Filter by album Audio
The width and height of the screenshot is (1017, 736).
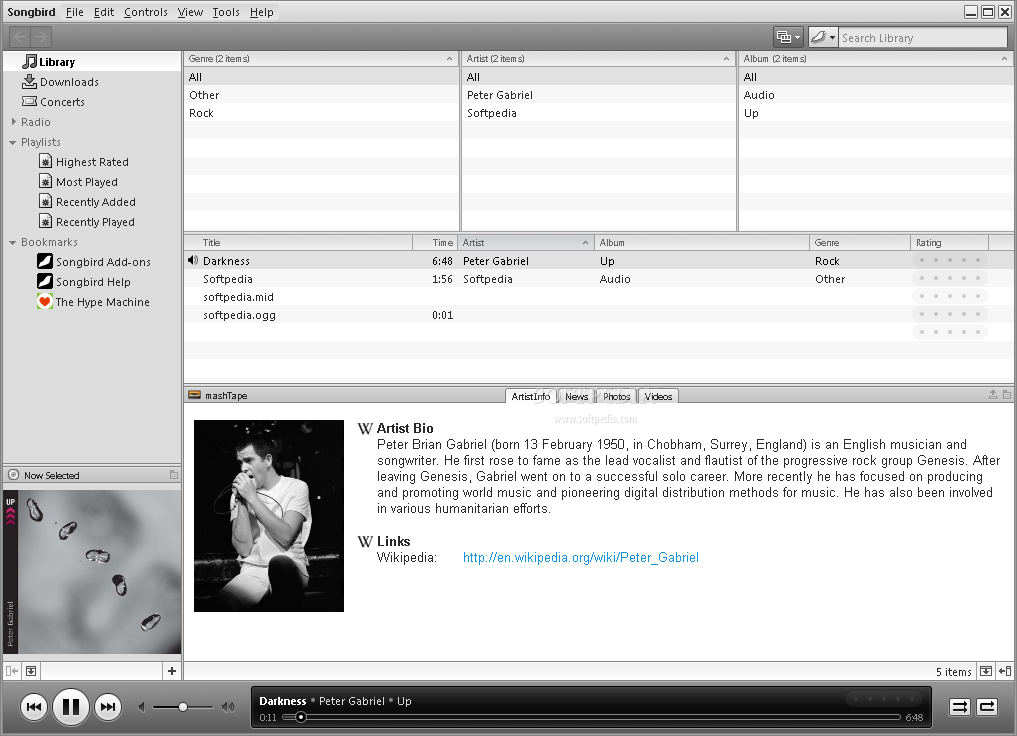pos(876,95)
